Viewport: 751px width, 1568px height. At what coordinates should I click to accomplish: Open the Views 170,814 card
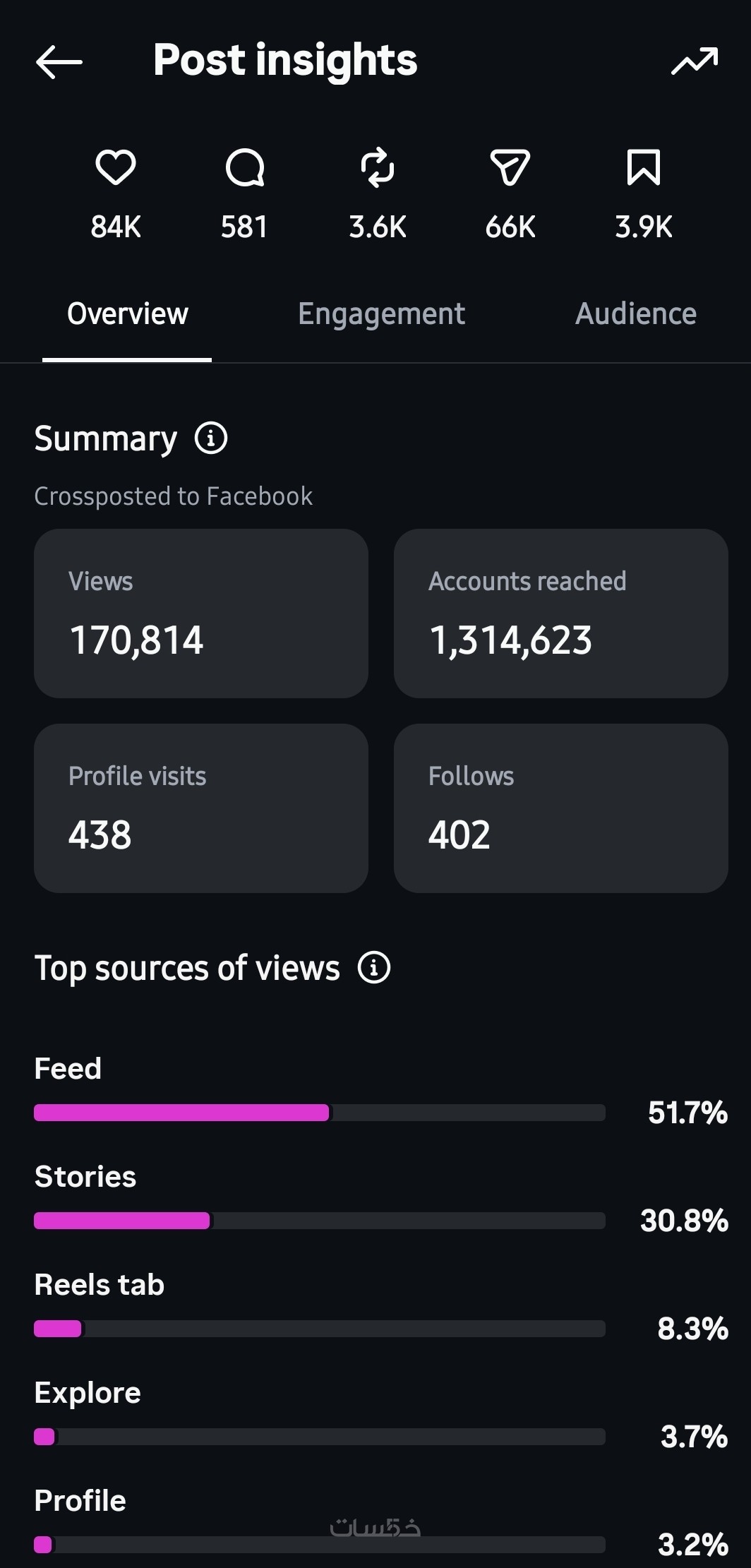[x=201, y=614]
